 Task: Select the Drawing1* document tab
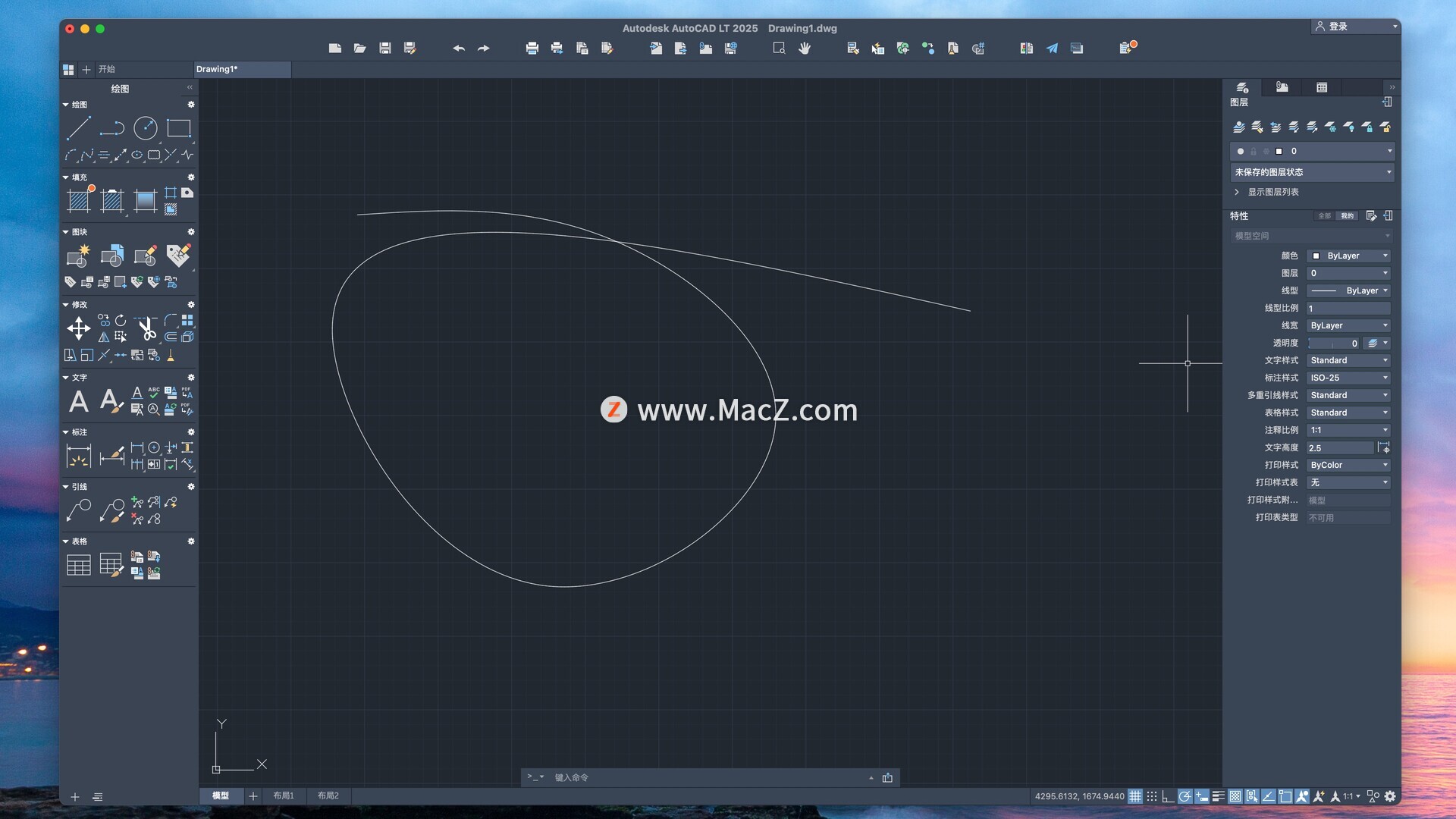242,69
